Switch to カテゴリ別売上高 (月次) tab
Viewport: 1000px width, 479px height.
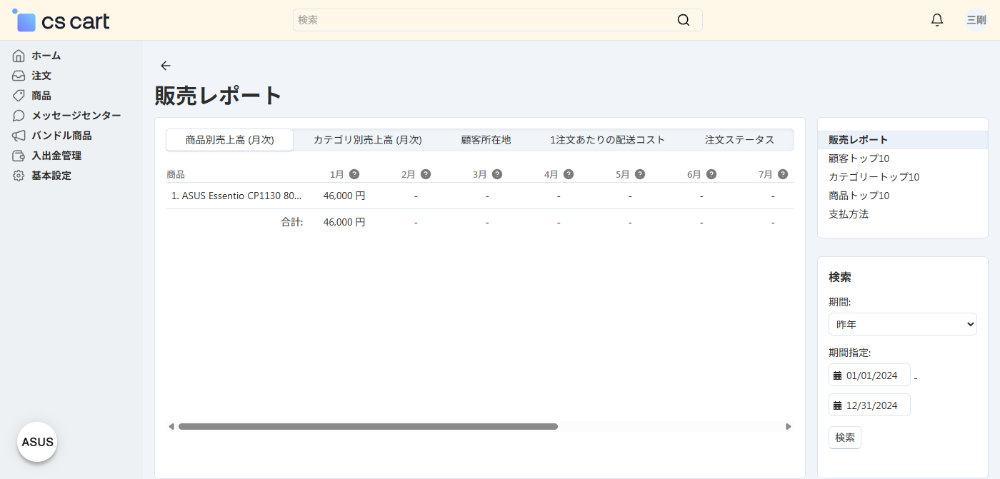point(367,140)
